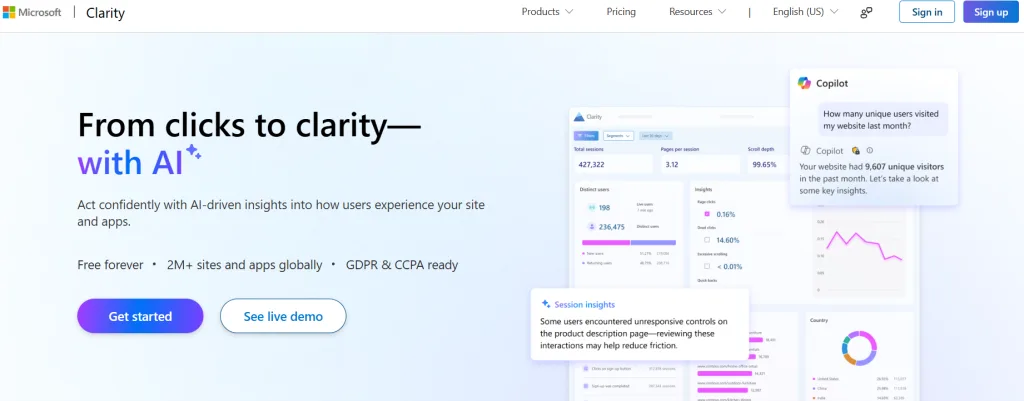The image size is (1024, 401).
Task: Open the accessibility contact icon in header
Action: (x=867, y=12)
